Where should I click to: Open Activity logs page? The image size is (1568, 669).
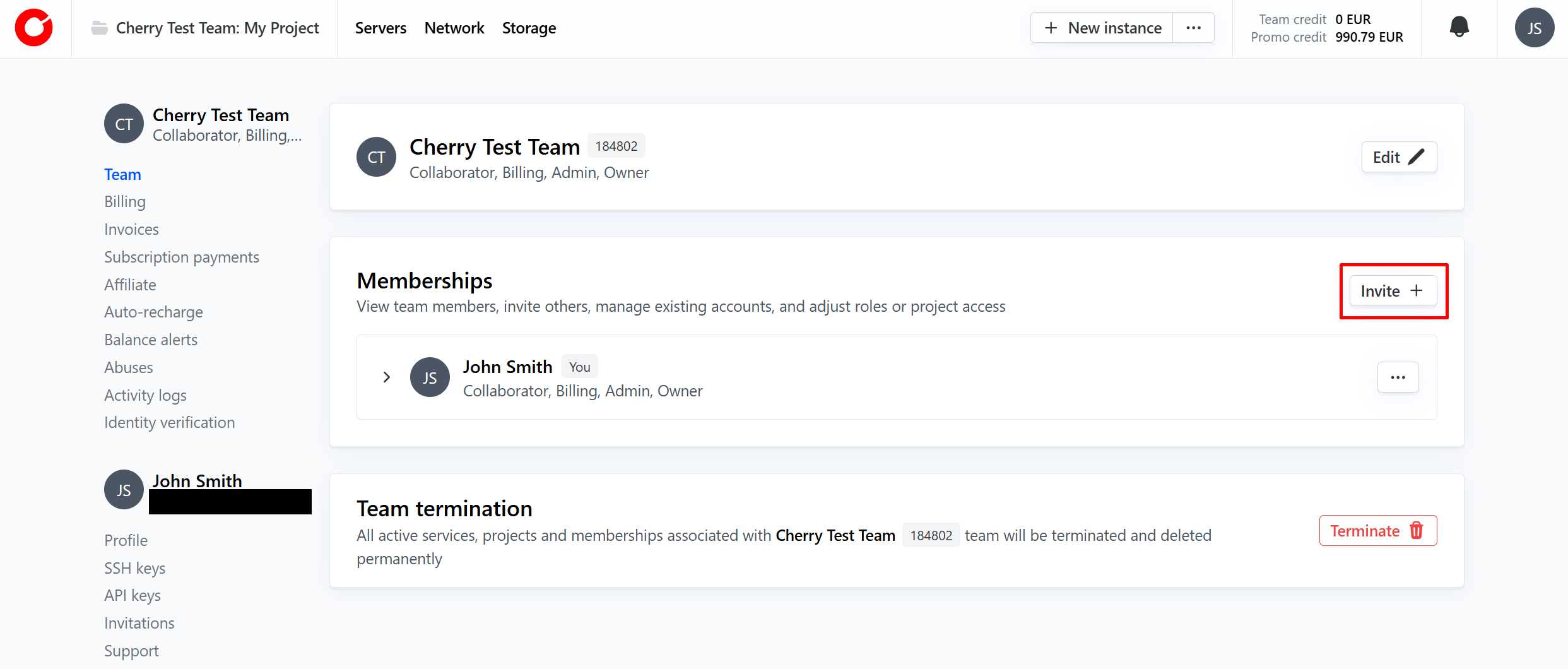(145, 396)
